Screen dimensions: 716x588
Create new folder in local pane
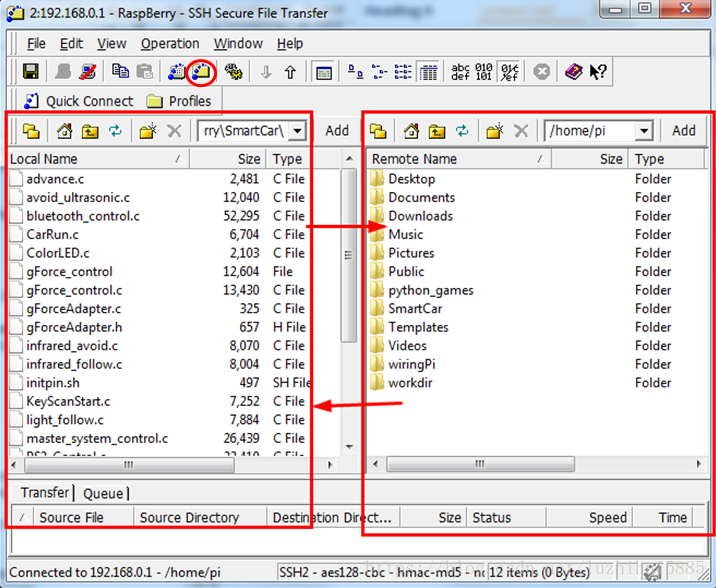coord(148,131)
